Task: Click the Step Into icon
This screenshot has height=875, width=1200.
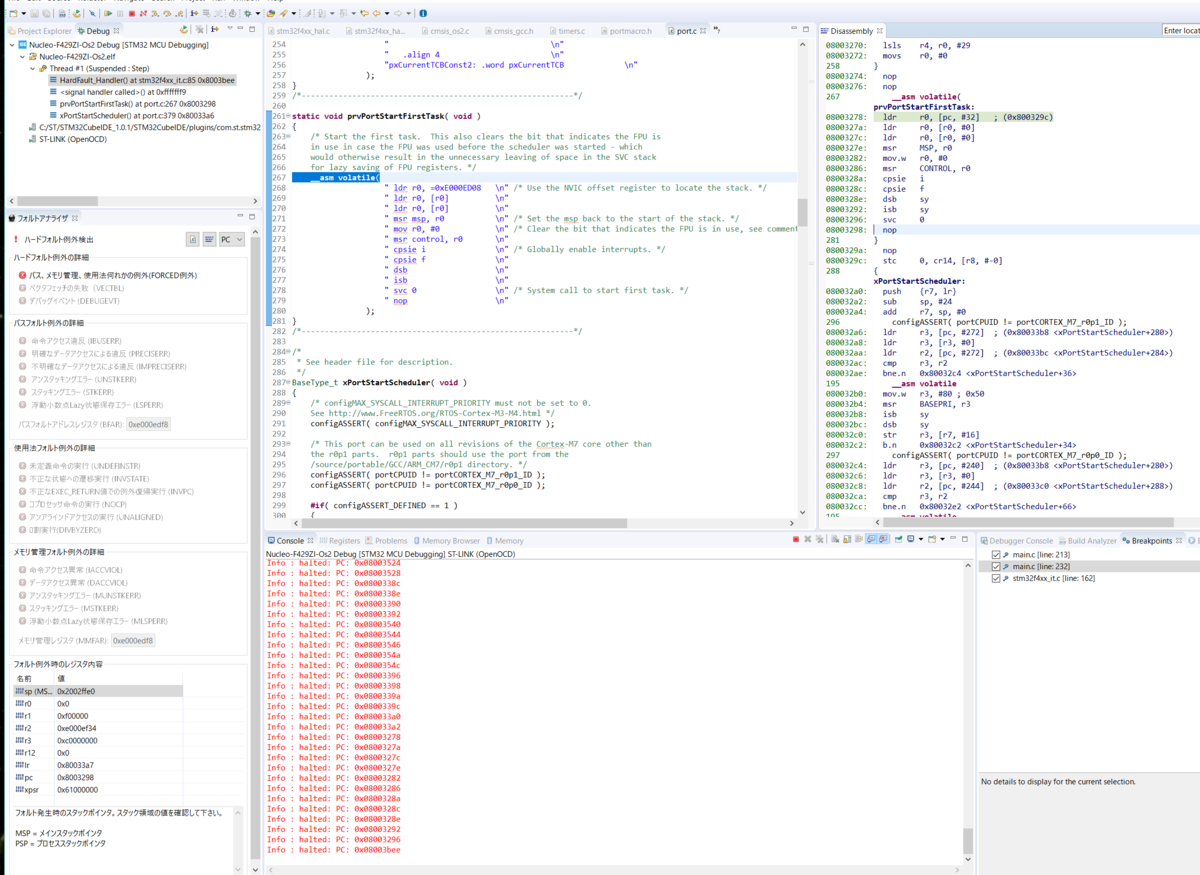Action: point(155,13)
